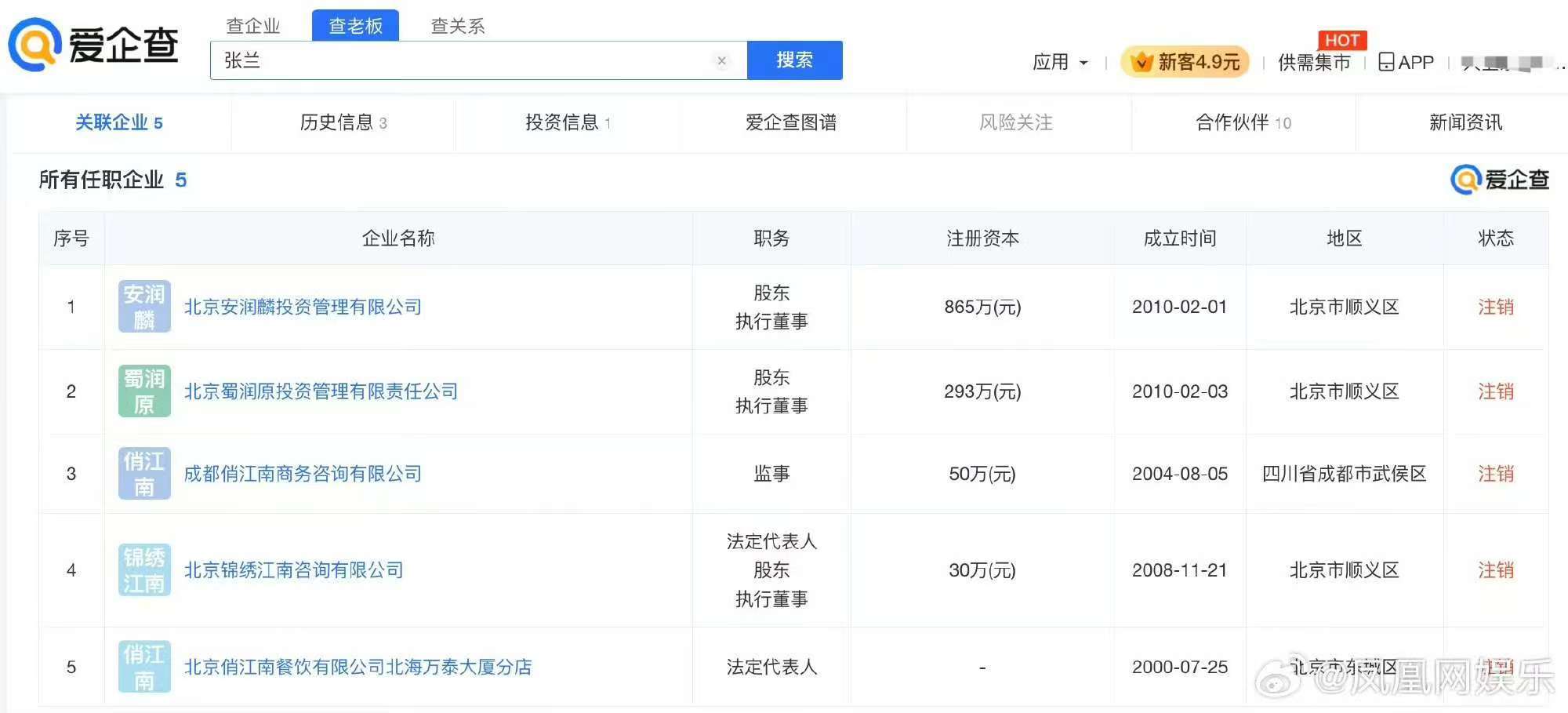Open the 合作伙伴 tab

1243,122
